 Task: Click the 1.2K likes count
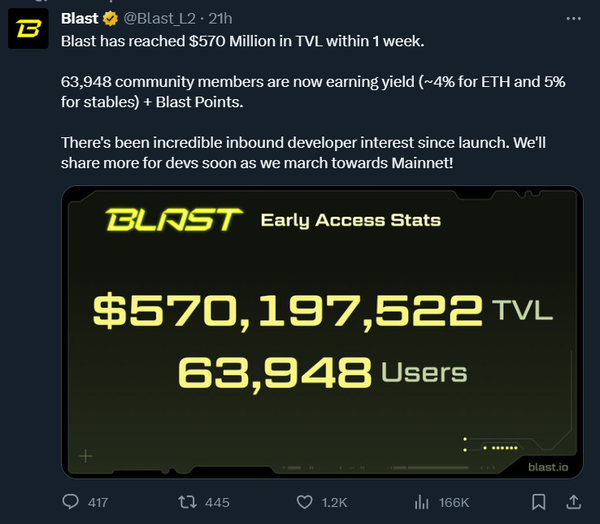pyautogui.click(x=334, y=502)
